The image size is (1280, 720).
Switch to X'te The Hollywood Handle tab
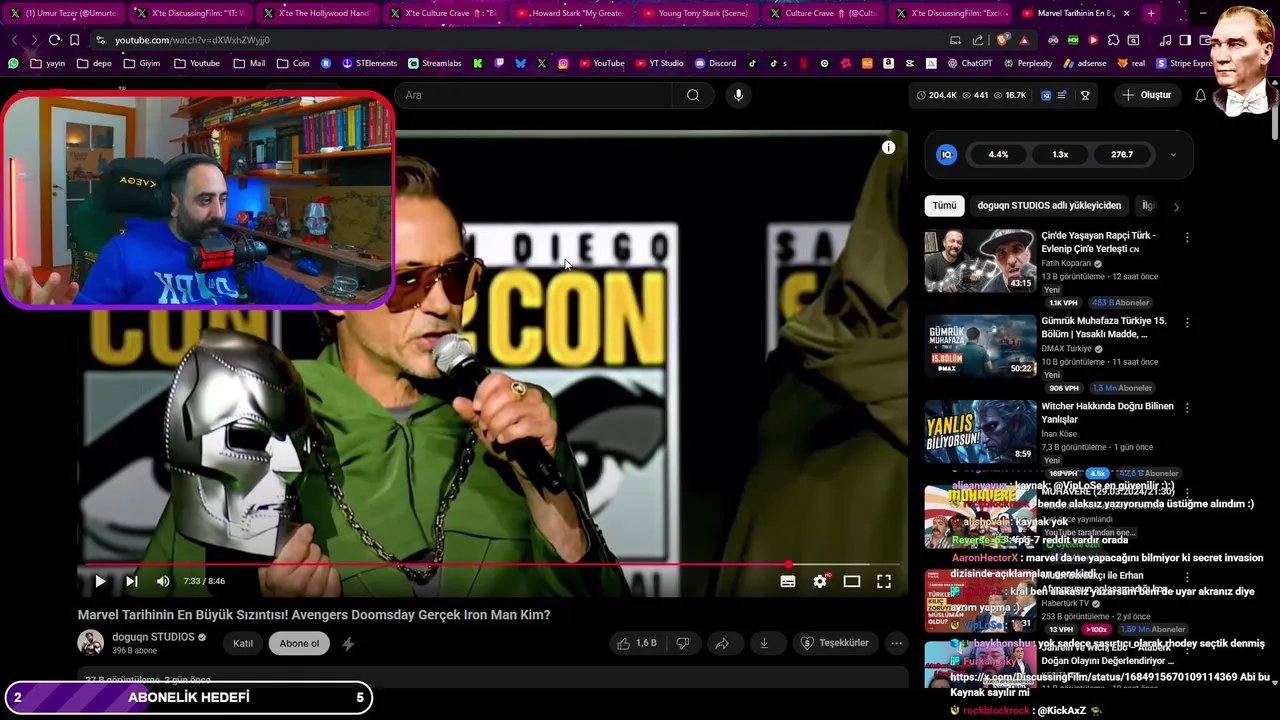coord(315,13)
